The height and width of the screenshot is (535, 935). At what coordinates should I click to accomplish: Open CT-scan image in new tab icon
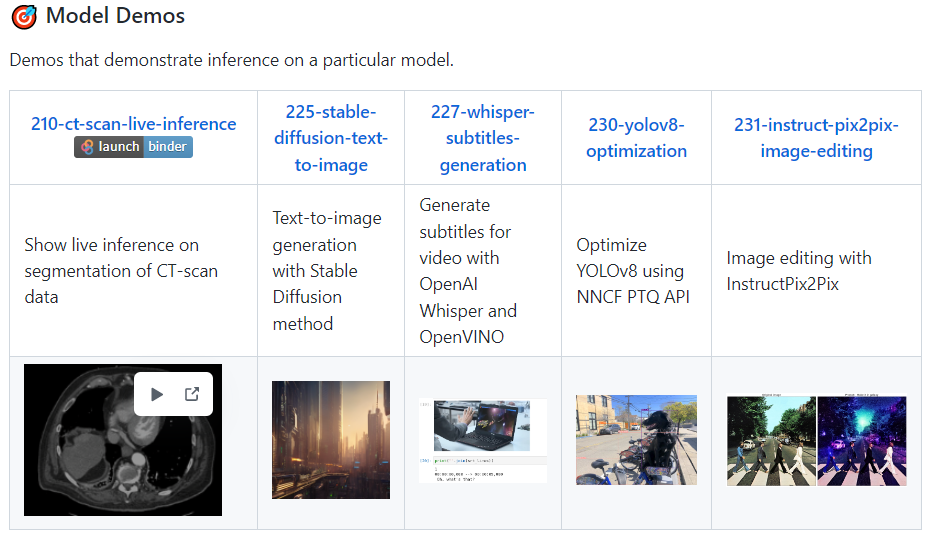coord(192,394)
